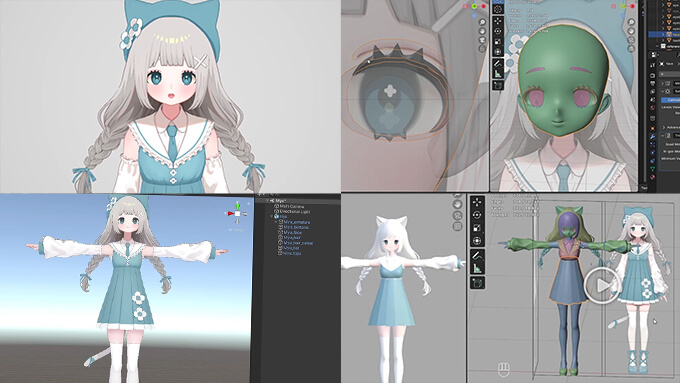Collapse the Miya scene root in Unity hierarchy
The height and width of the screenshot is (383, 680).
click(267, 200)
